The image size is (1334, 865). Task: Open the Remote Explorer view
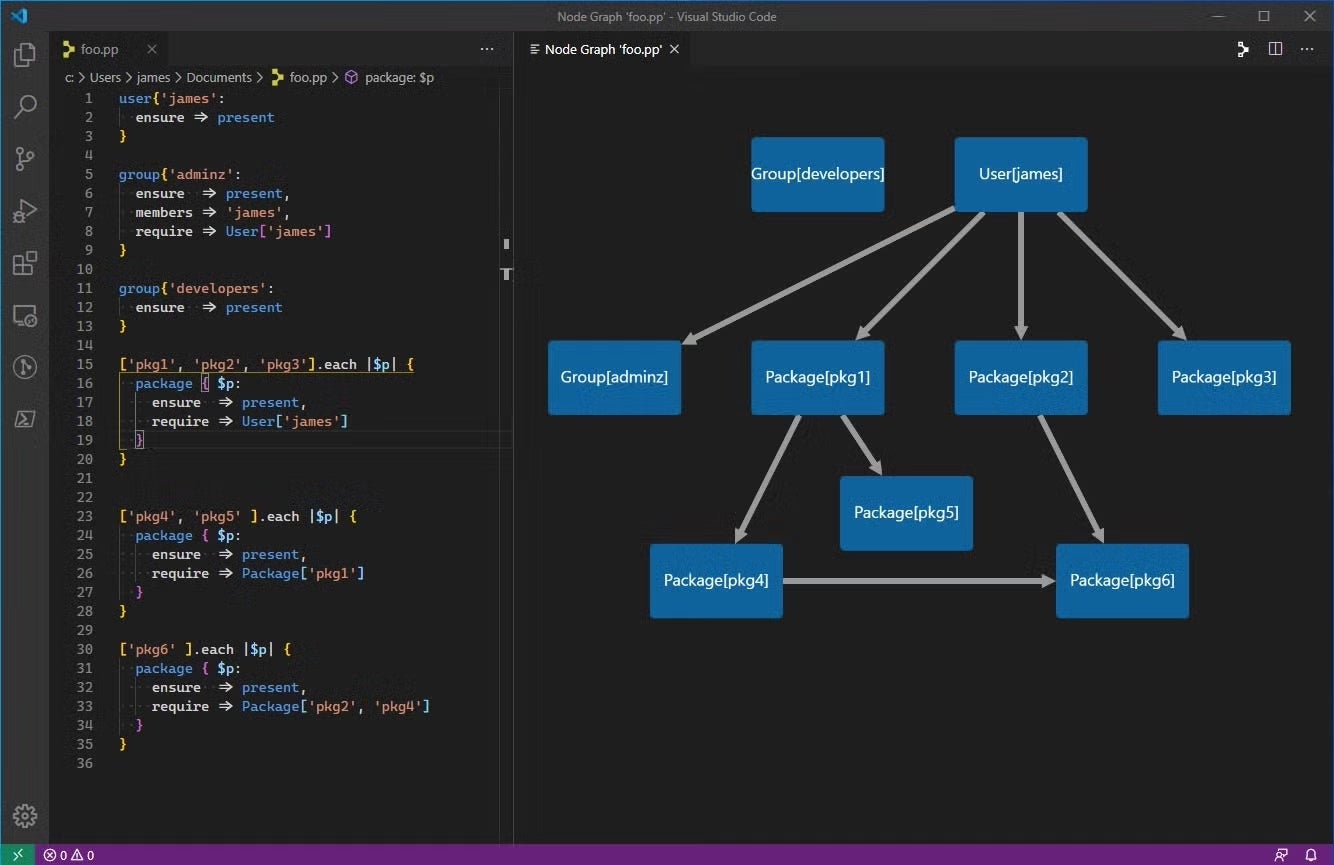[x=25, y=316]
